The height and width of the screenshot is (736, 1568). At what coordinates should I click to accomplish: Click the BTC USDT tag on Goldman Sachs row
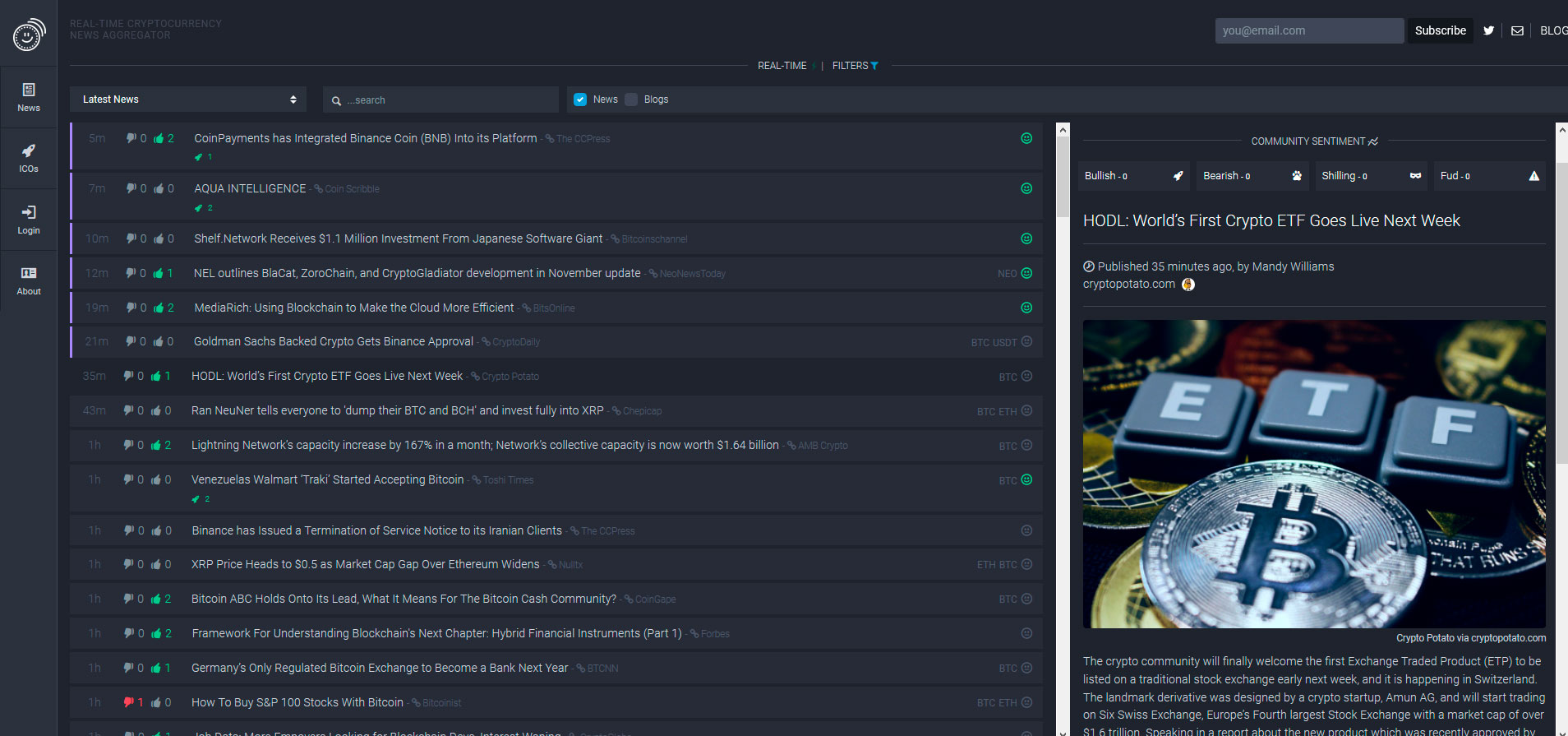994,342
